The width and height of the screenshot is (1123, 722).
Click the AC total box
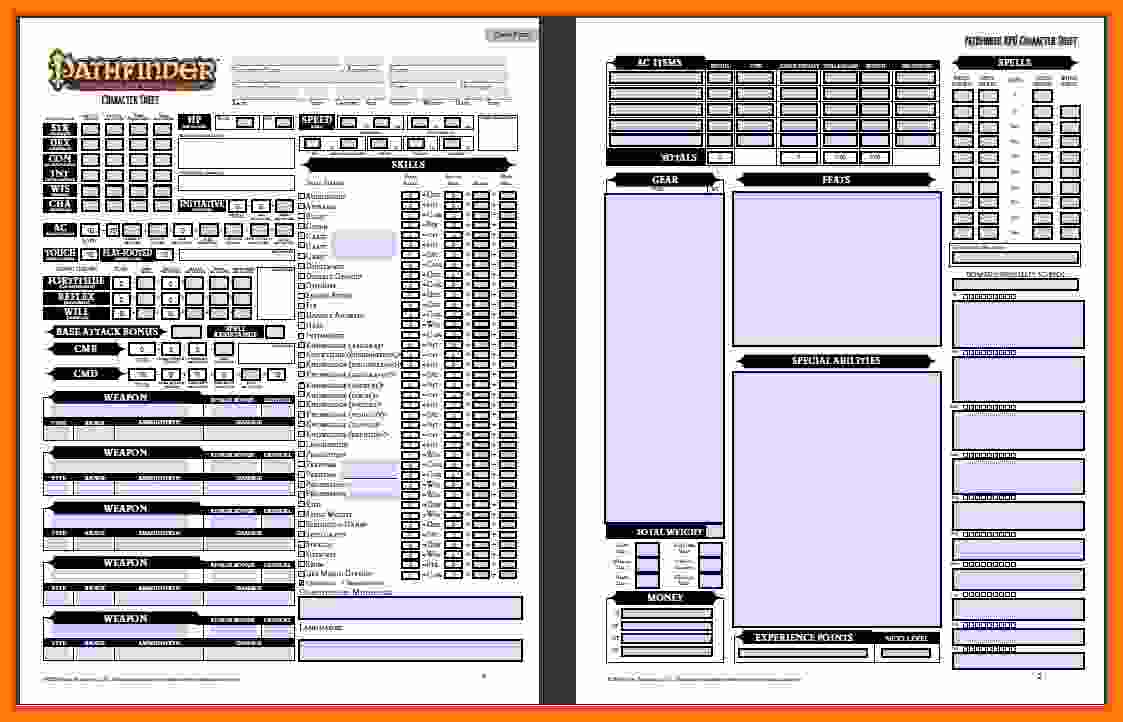coord(90,230)
